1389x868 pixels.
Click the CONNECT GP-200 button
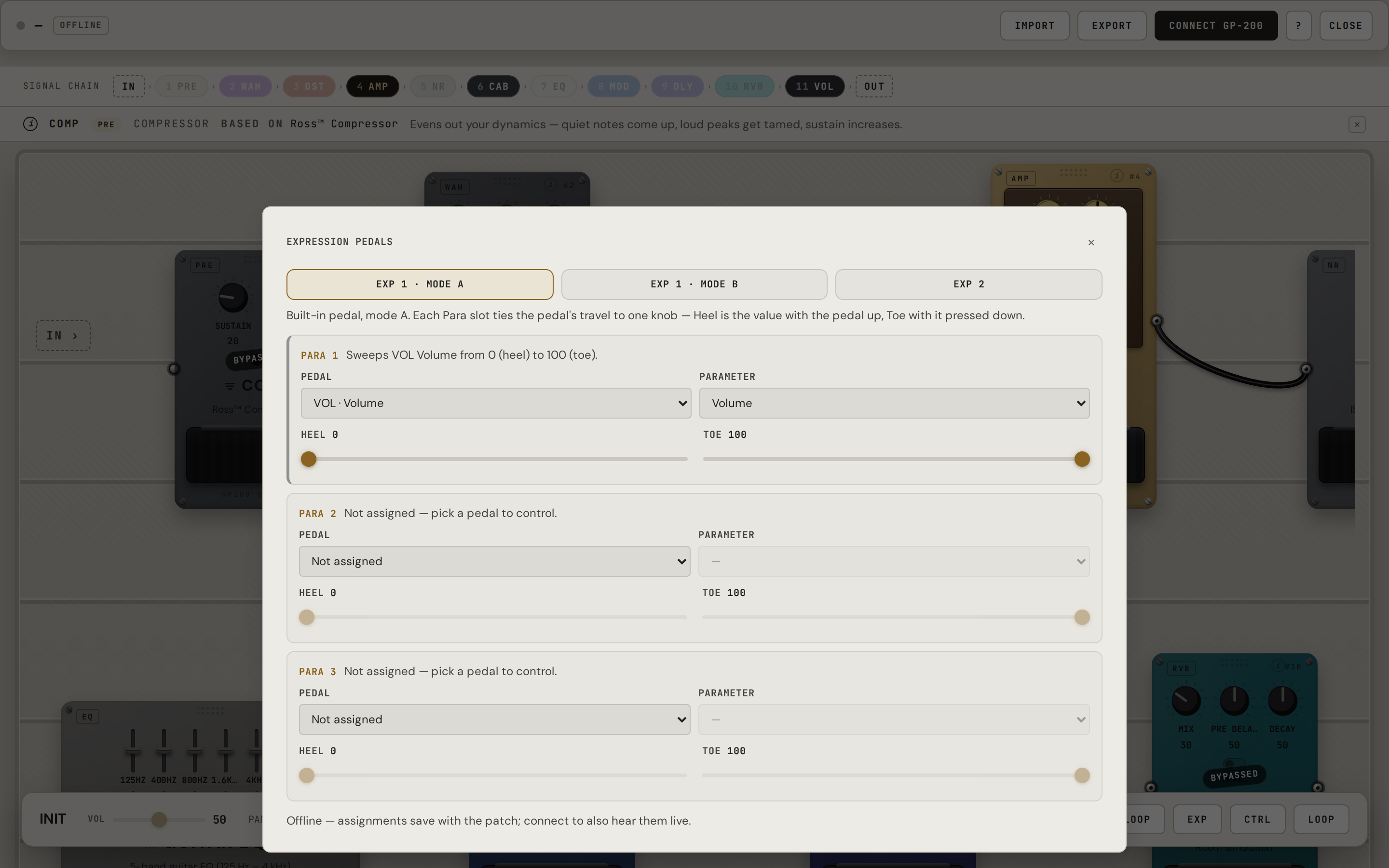(1216, 25)
